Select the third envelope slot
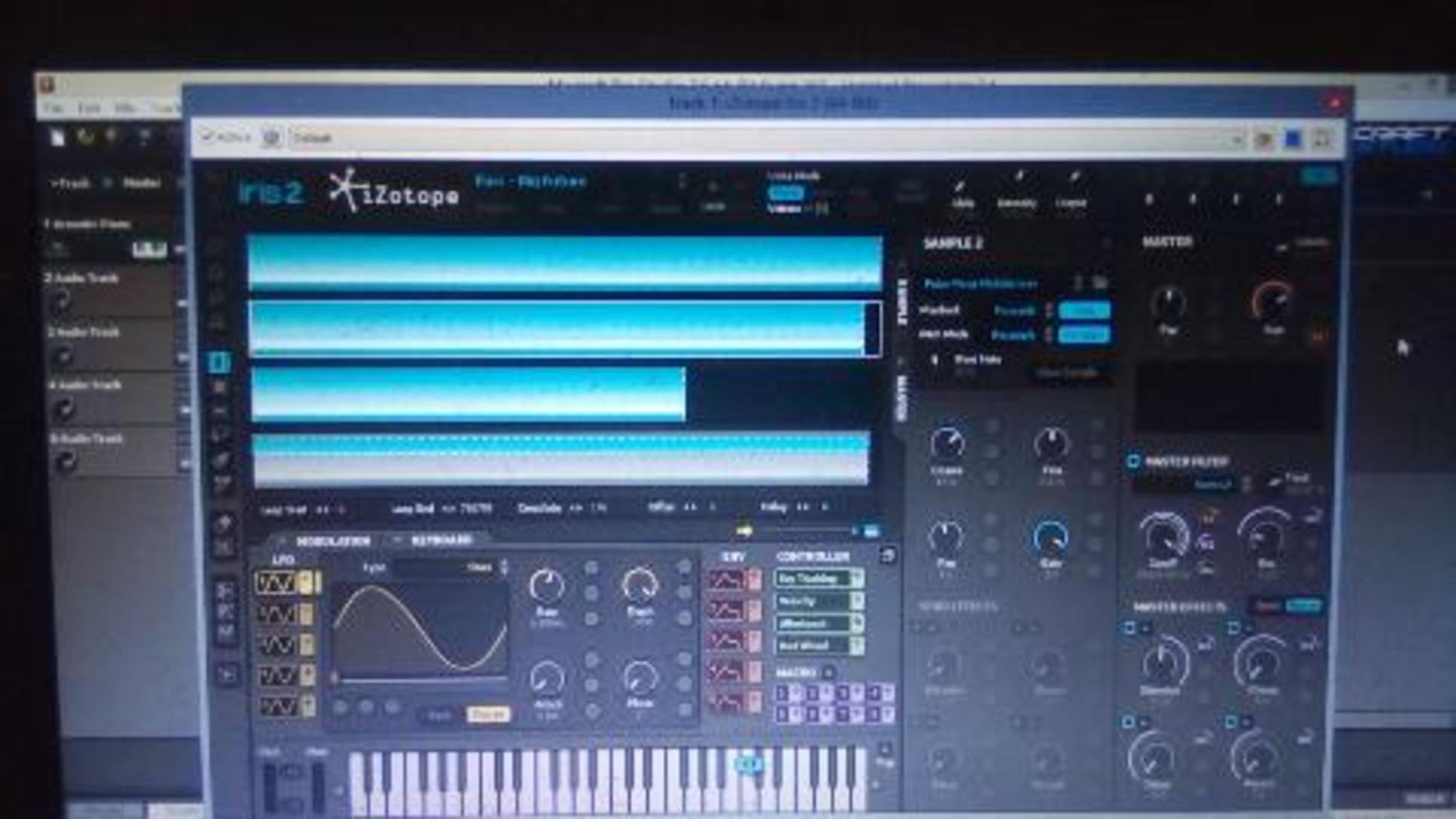This screenshot has width=1456, height=819. [x=726, y=642]
